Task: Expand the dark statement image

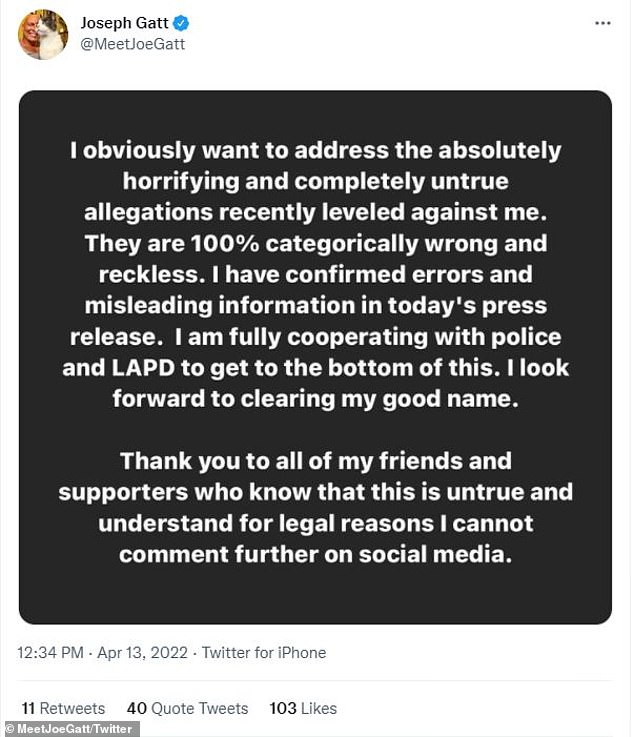Action: [x=315, y=357]
